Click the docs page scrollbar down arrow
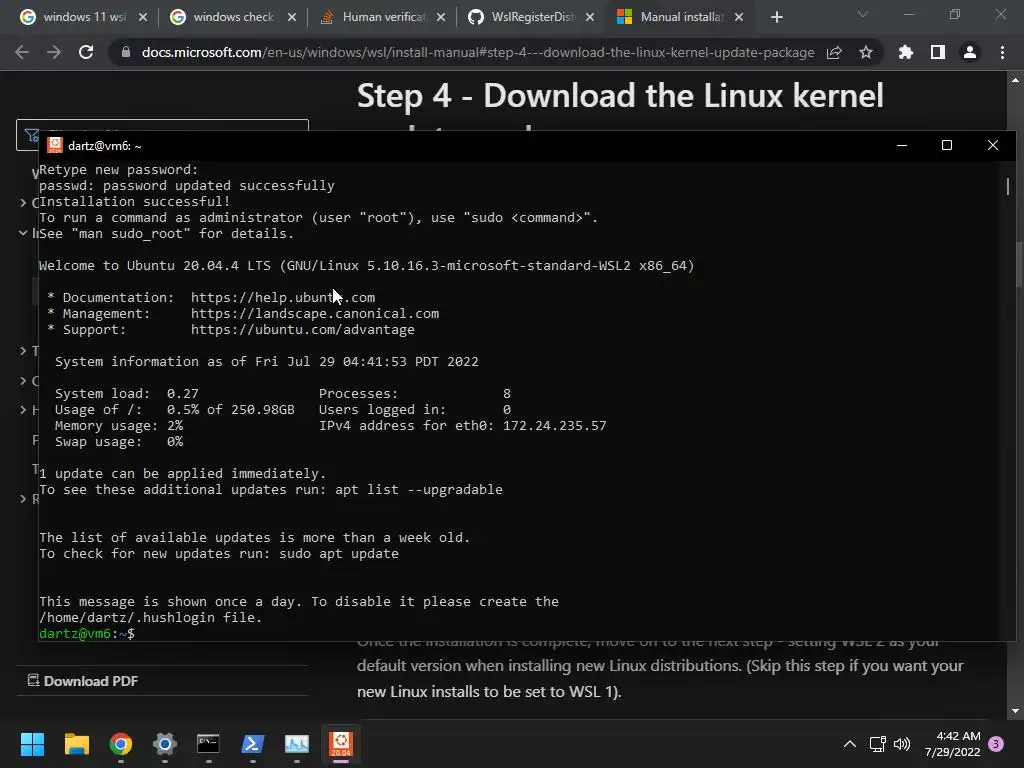Viewport: 1024px width, 768px height. tap(1015, 711)
